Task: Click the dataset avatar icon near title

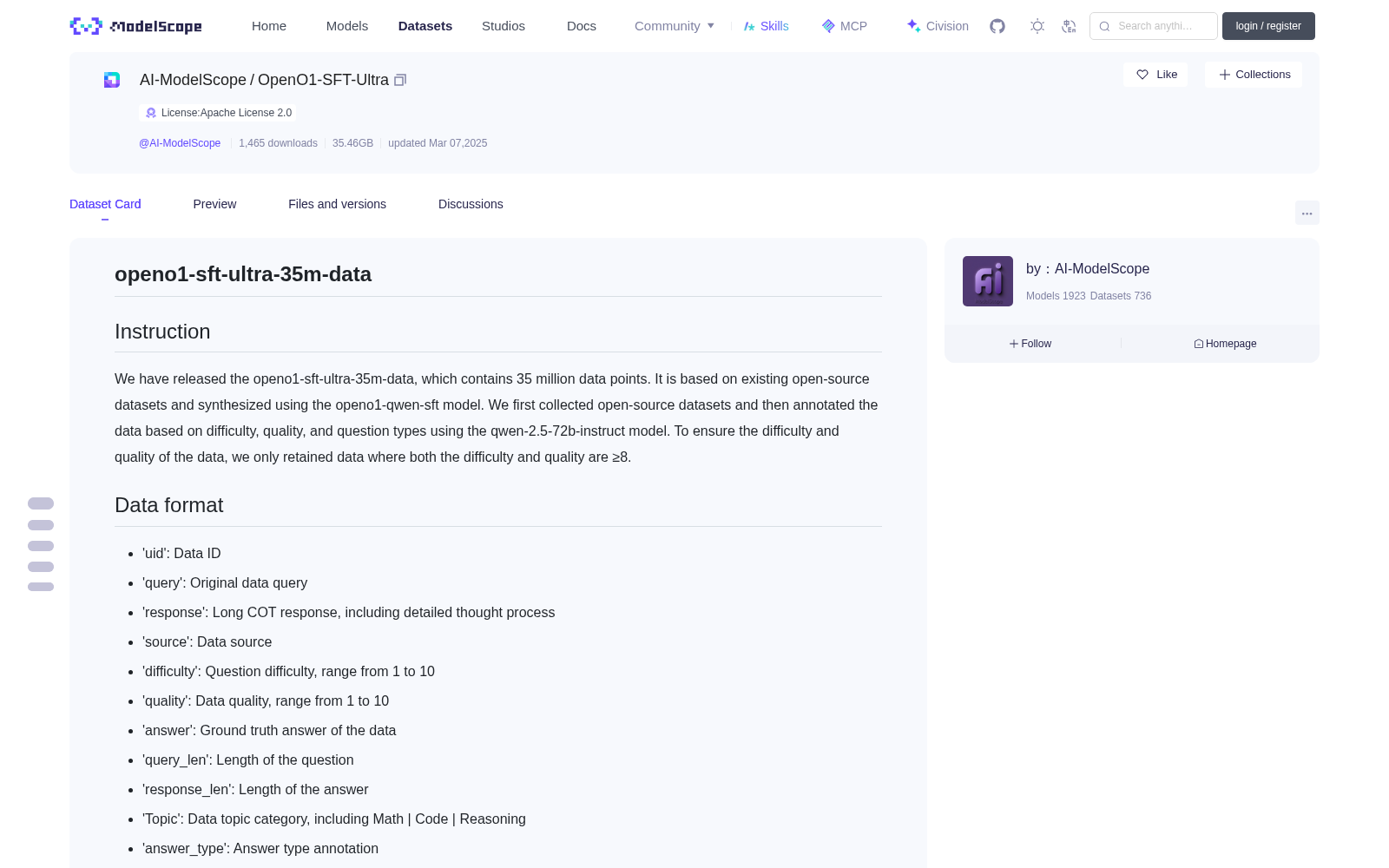Action: tap(112, 80)
